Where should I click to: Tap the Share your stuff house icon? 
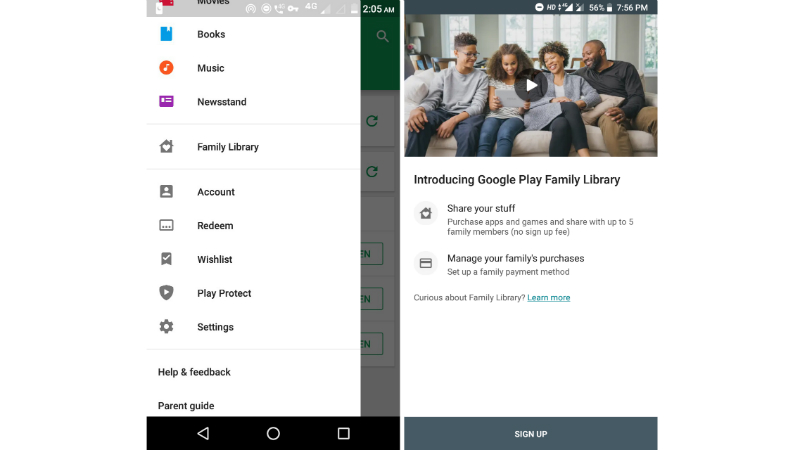click(x=426, y=213)
